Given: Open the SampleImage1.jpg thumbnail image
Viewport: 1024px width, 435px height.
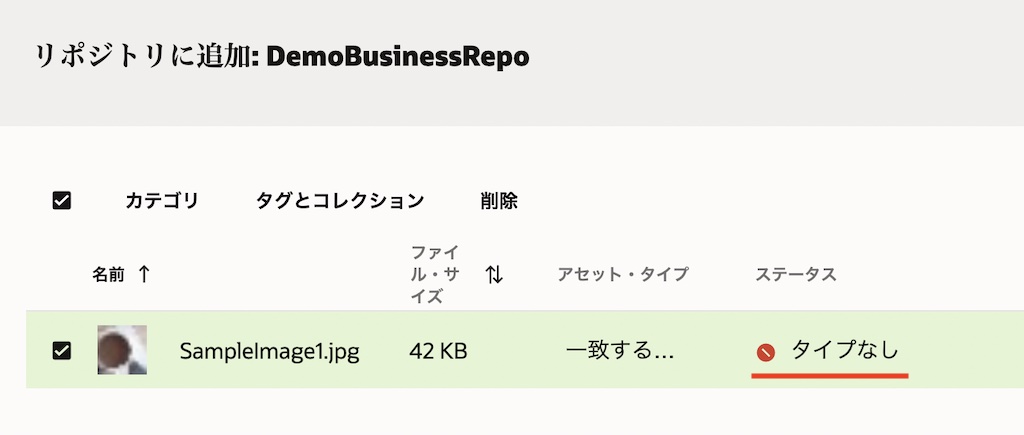Looking at the screenshot, I should click(122, 350).
